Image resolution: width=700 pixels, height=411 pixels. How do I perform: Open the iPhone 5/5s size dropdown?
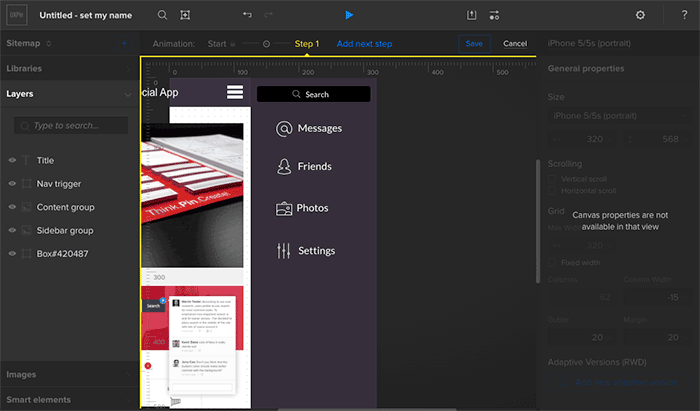[619, 116]
